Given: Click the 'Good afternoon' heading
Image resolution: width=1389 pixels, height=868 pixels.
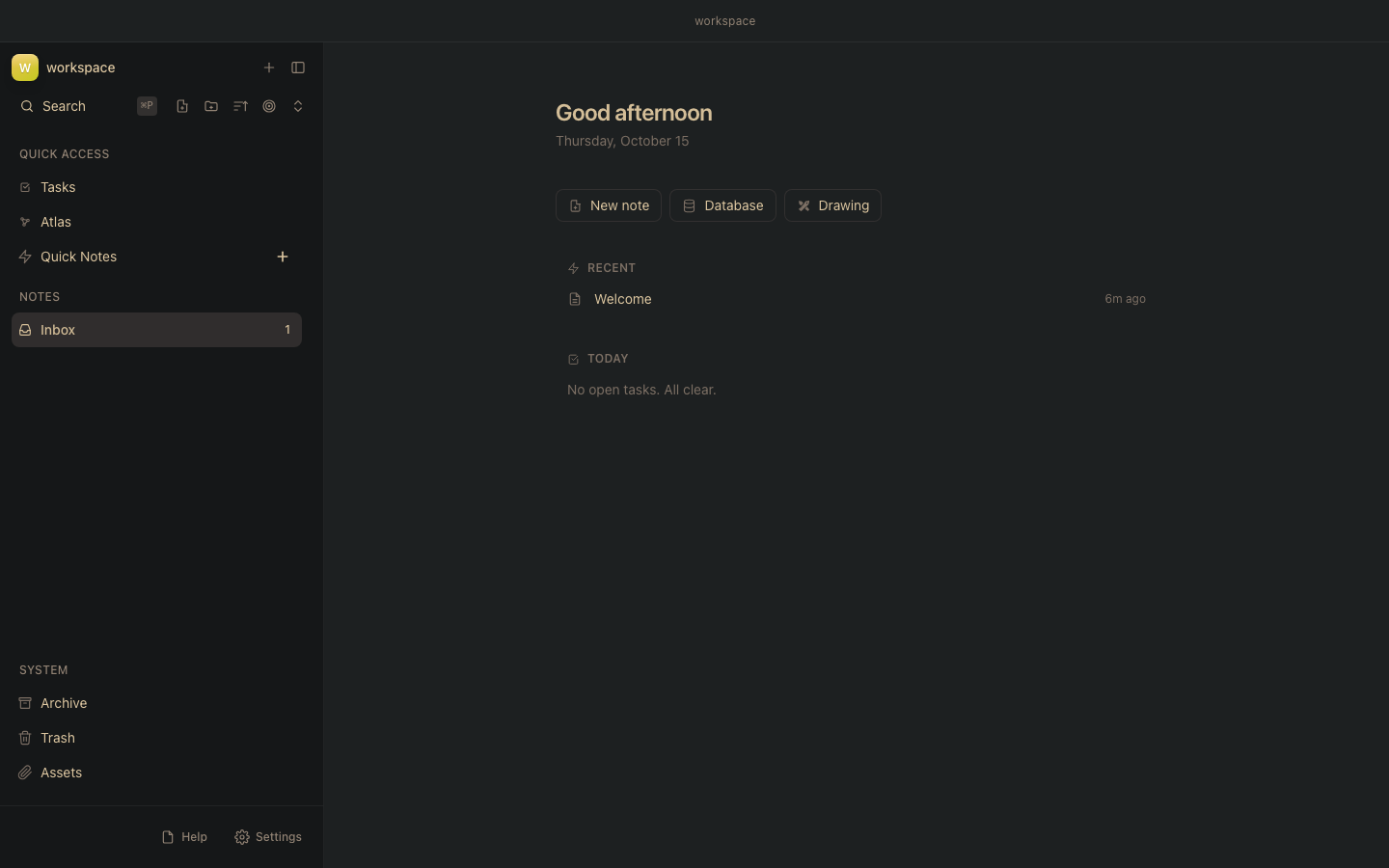Looking at the screenshot, I should coord(634,113).
